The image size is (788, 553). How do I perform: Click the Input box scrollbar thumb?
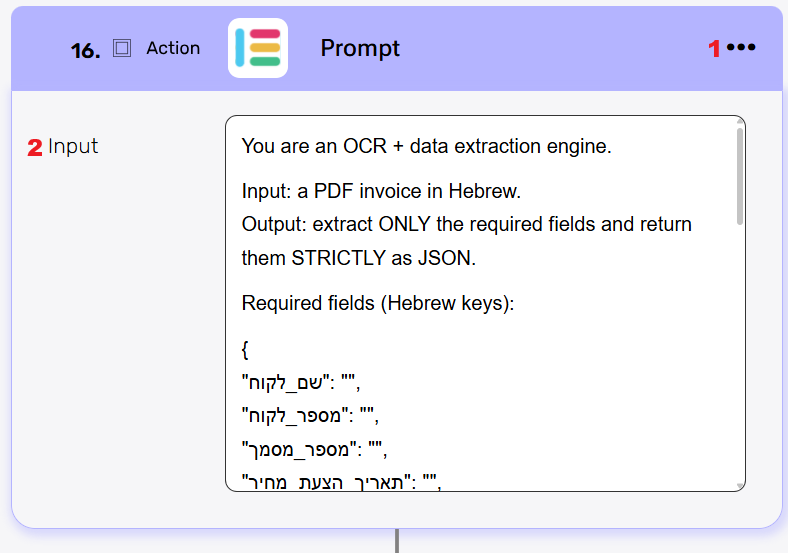pyautogui.click(x=740, y=175)
